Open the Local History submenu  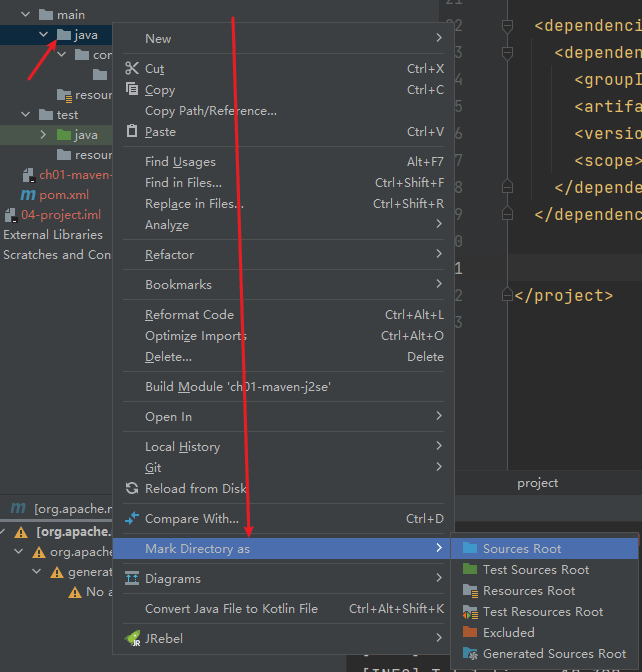tap(283, 446)
